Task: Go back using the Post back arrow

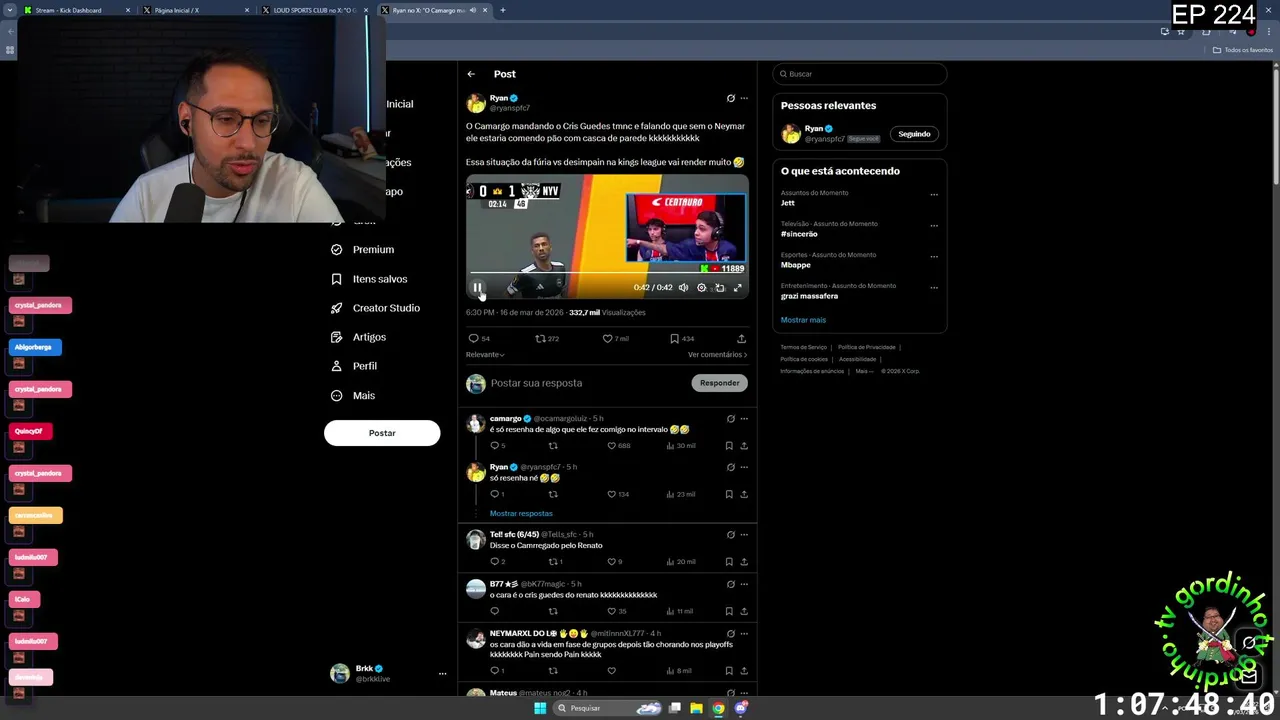Action: tap(471, 74)
